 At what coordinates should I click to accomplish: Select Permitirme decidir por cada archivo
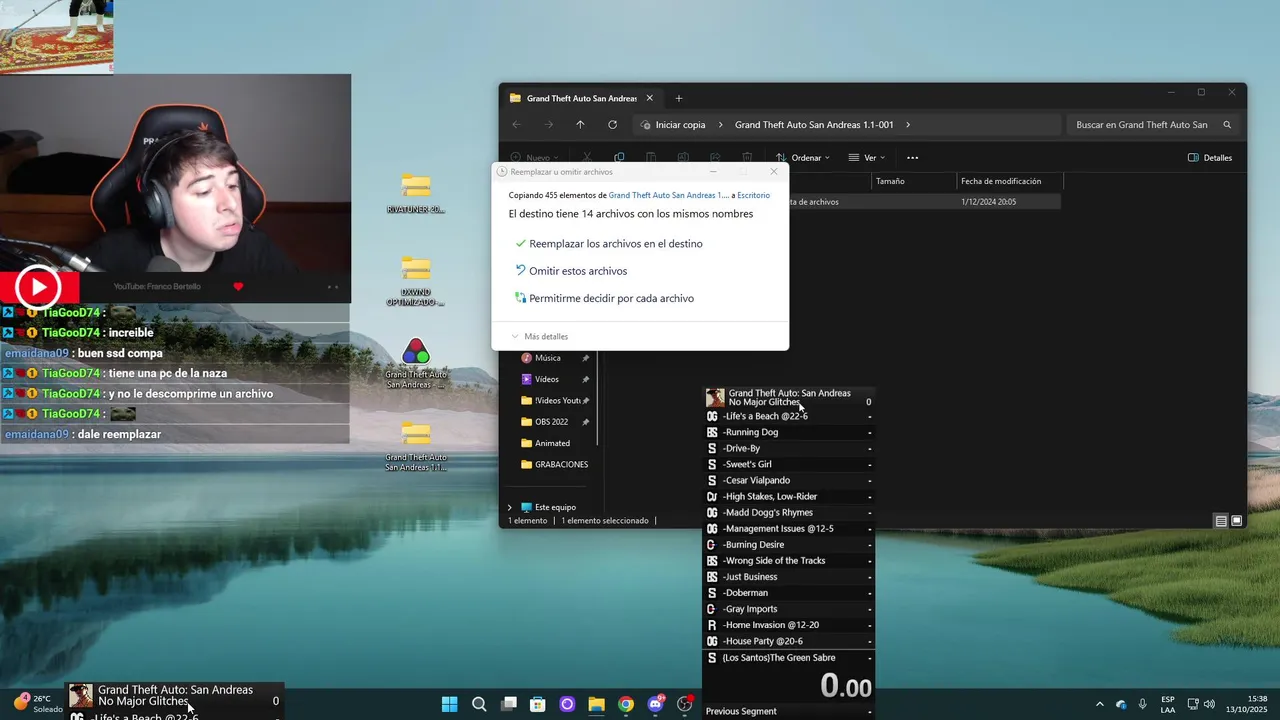(604, 298)
